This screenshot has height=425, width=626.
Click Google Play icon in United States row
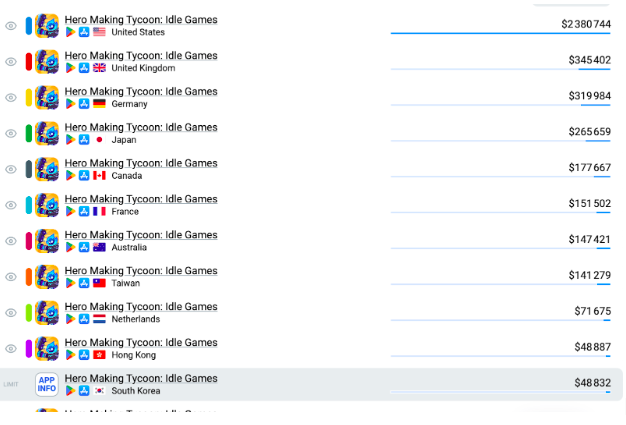[x=70, y=32]
